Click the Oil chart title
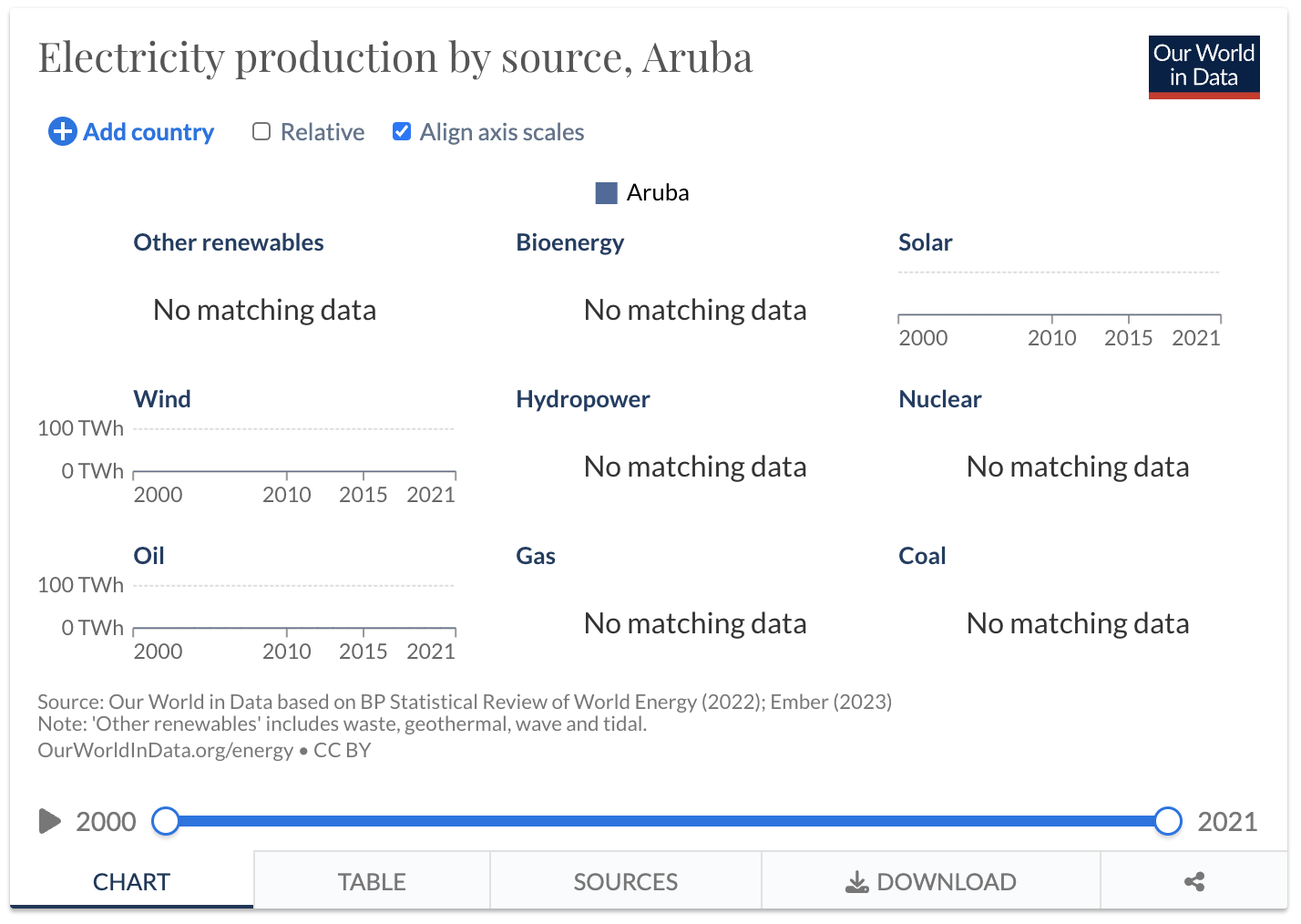Screen dimensions: 1301x924 pyautogui.click(x=149, y=556)
